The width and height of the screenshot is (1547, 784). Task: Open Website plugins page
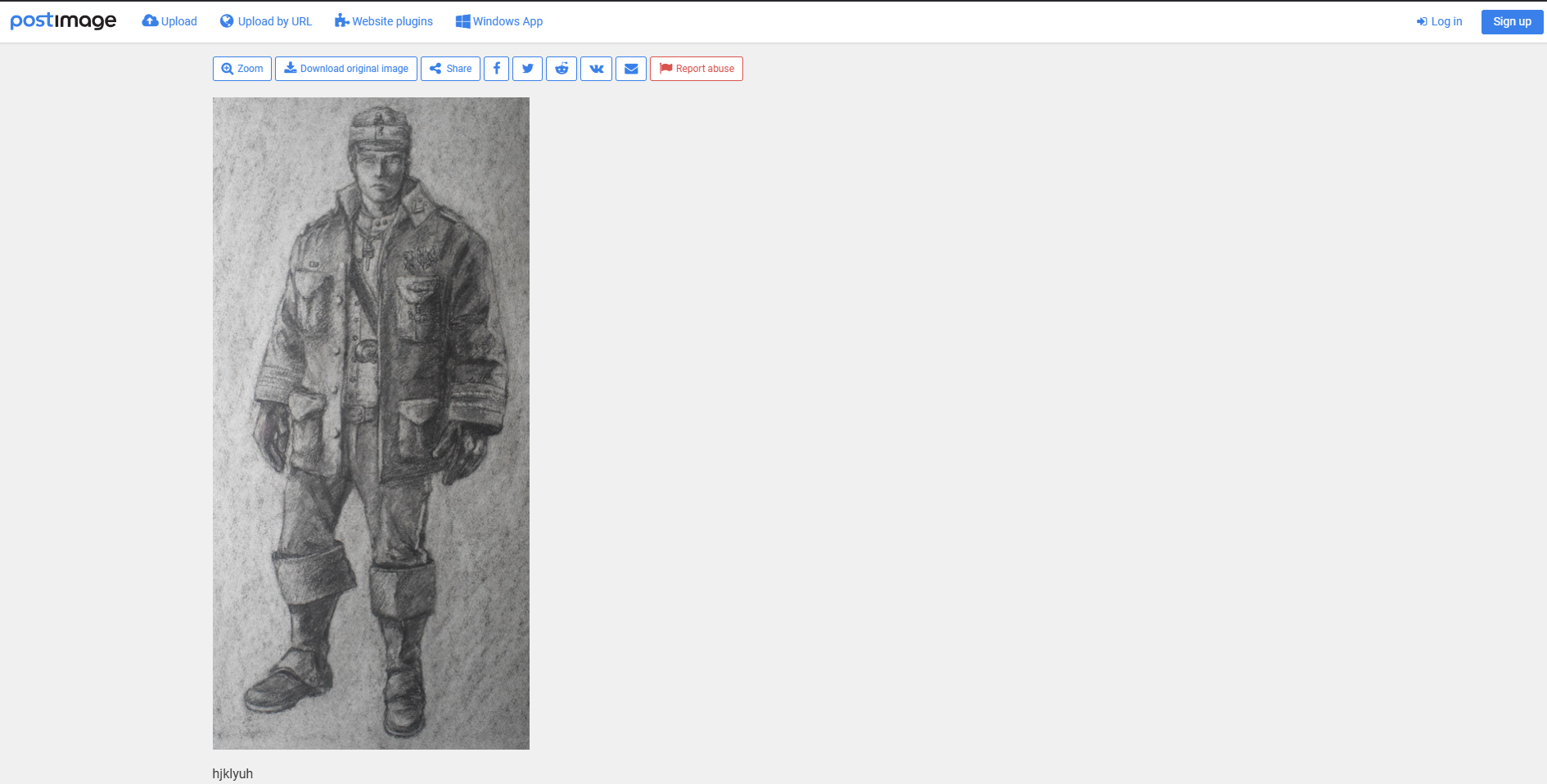tap(383, 21)
